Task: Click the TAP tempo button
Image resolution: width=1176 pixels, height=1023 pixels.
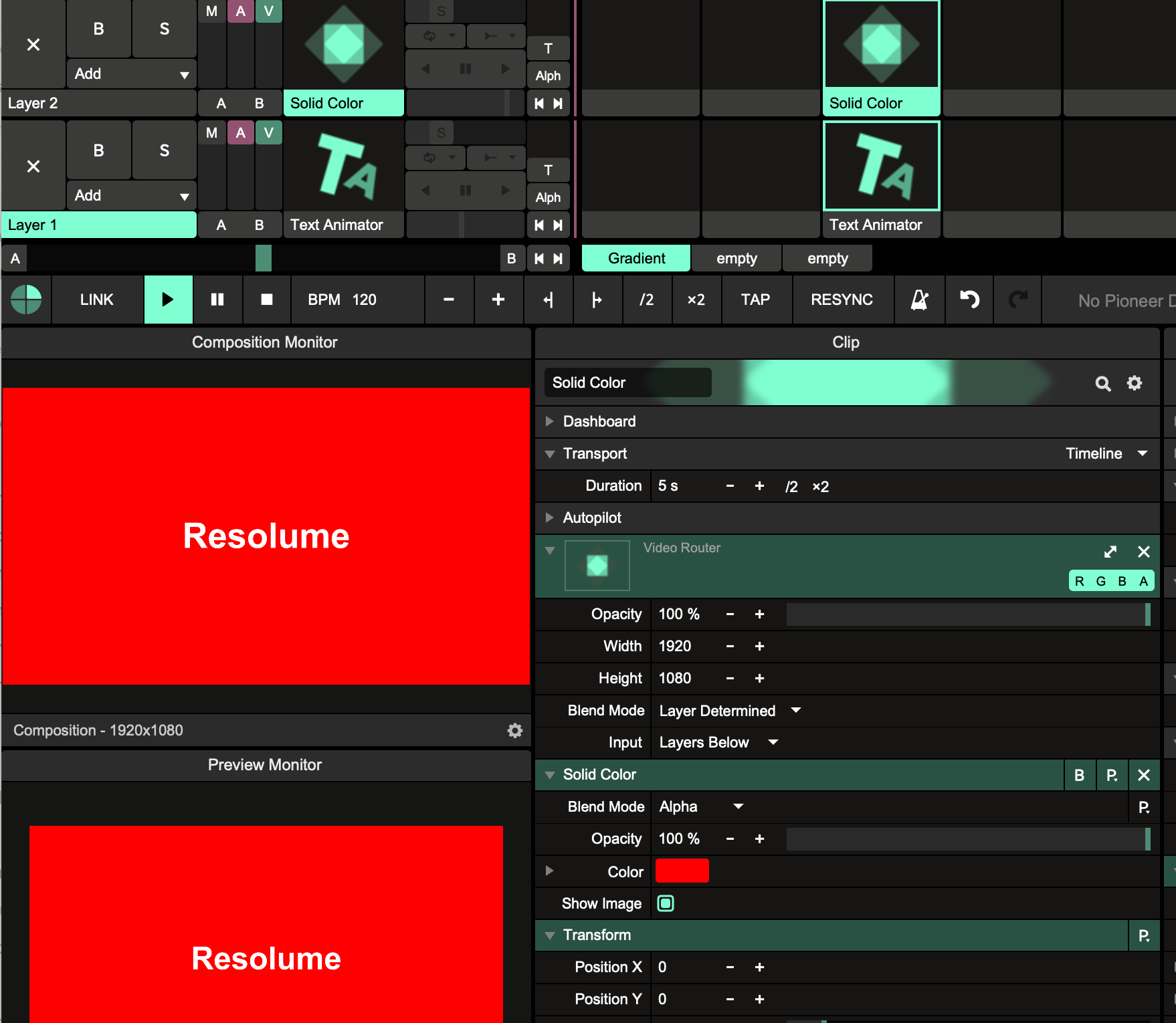Action: click(755, 300)
